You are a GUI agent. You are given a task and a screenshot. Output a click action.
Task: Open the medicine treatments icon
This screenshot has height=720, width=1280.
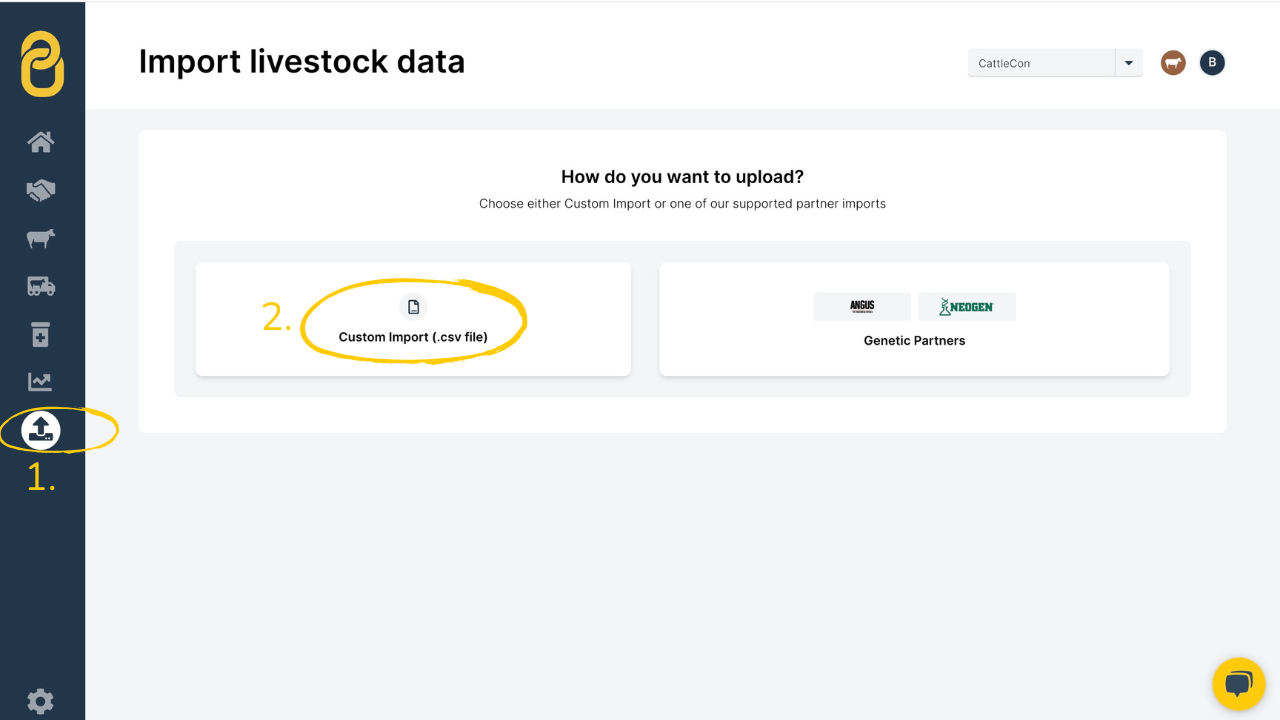(x=41, y=335)
